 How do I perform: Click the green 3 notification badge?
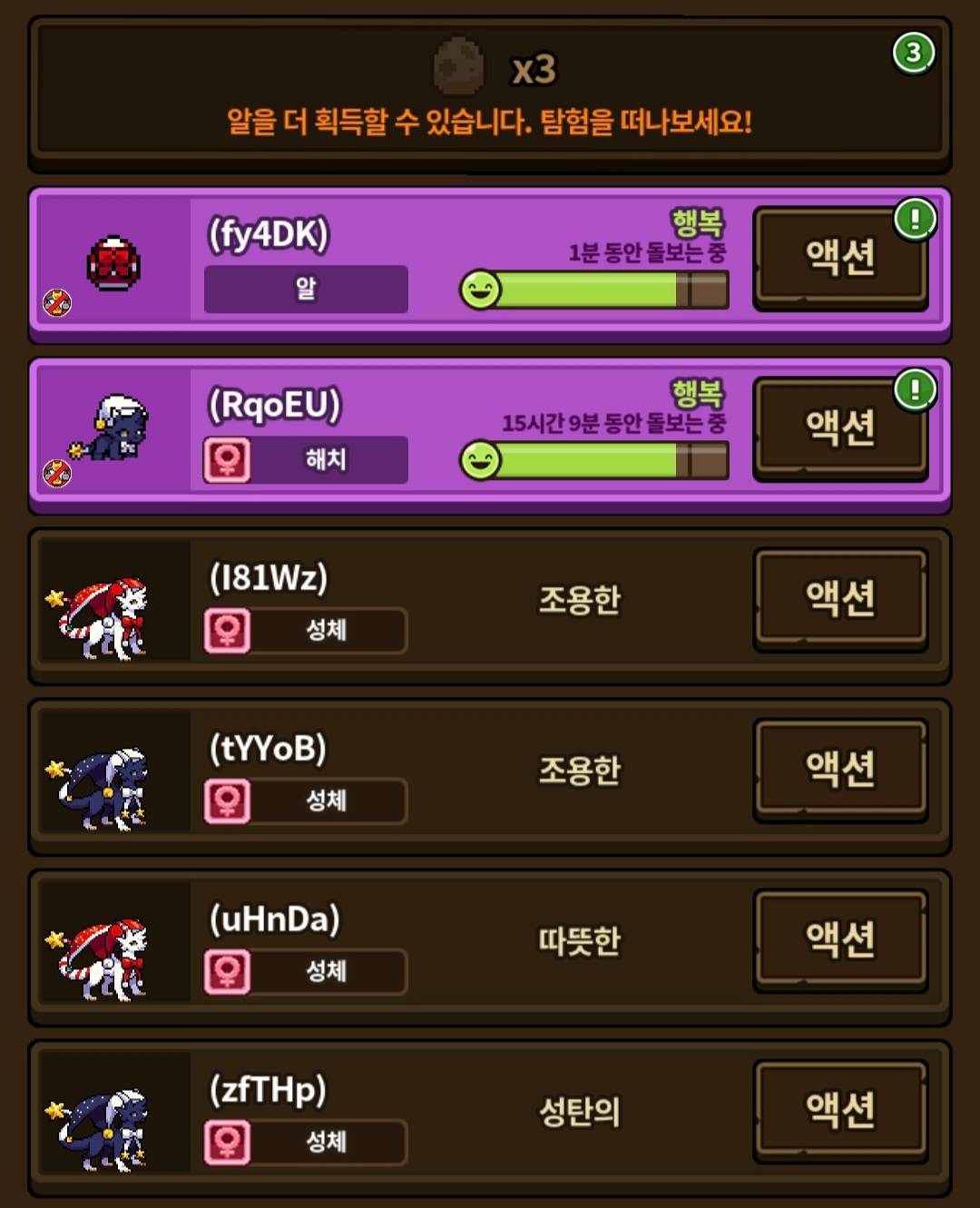coord(913,53)
